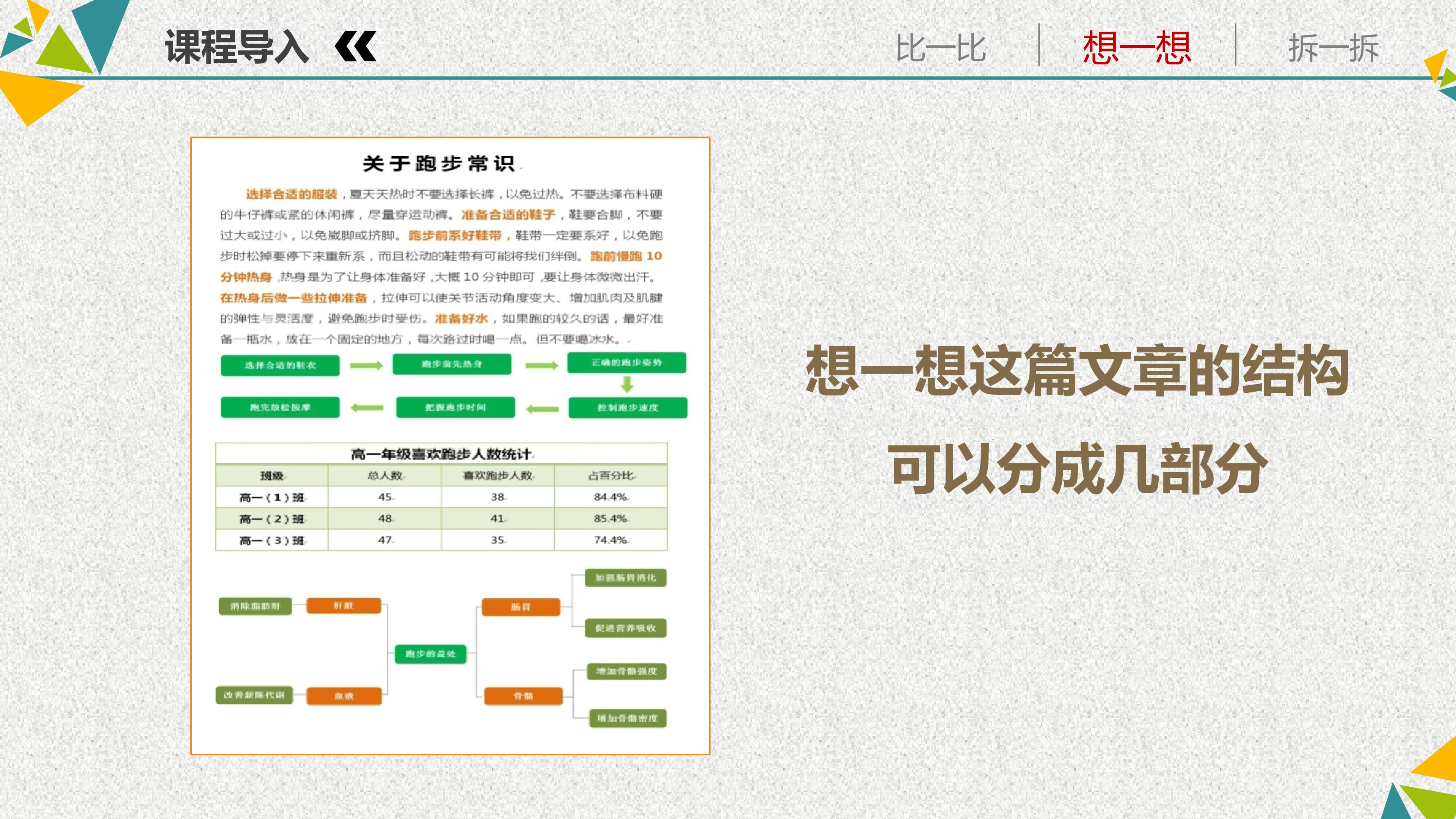Click the 喜欢跑步人数 column header
Viewport: 1456px width, 819px height.
coord(498,476)
